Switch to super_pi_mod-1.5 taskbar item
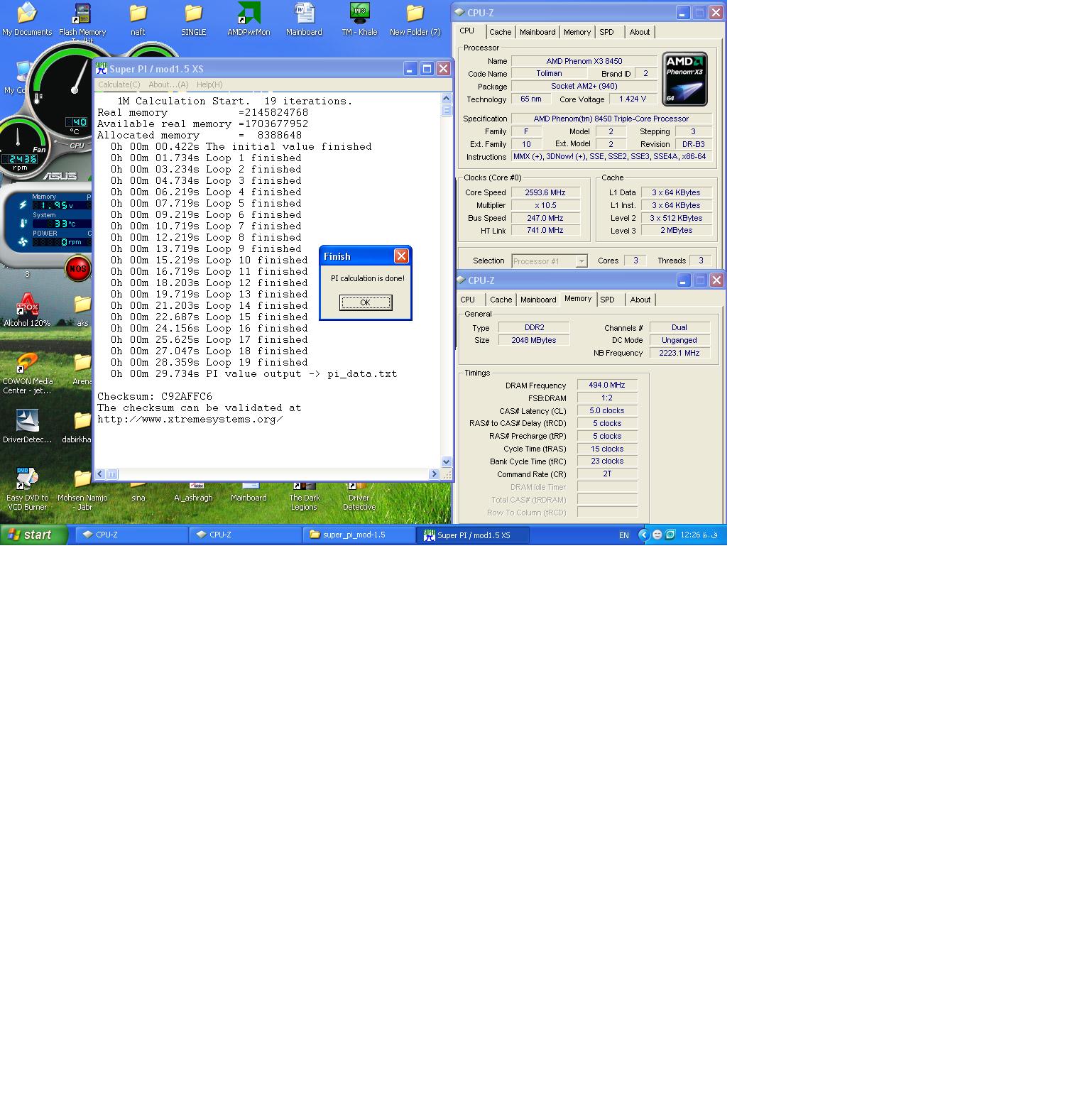 pos(359,535)
